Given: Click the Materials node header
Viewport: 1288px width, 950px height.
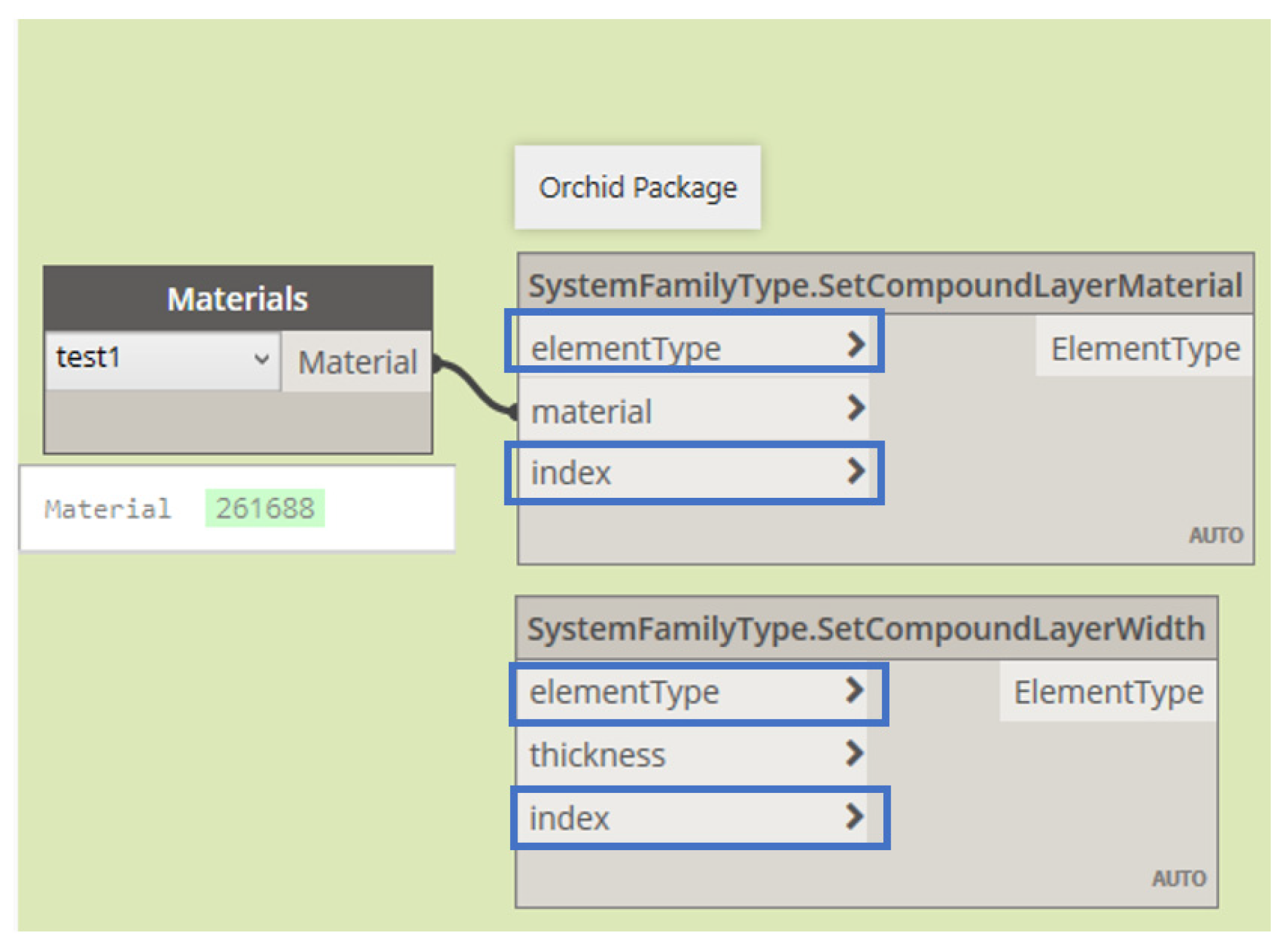Looking at the screenshot, I should [x=238, y=299].
